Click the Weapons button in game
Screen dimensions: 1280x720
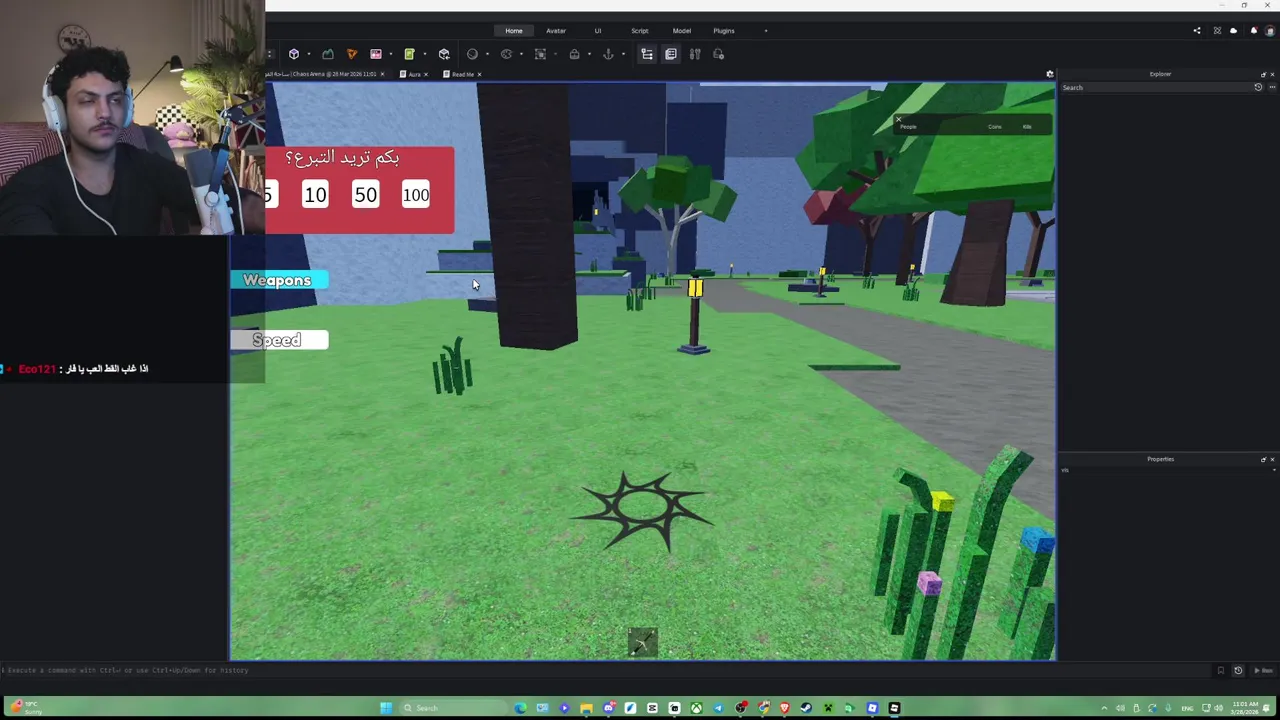click(279, 280)
